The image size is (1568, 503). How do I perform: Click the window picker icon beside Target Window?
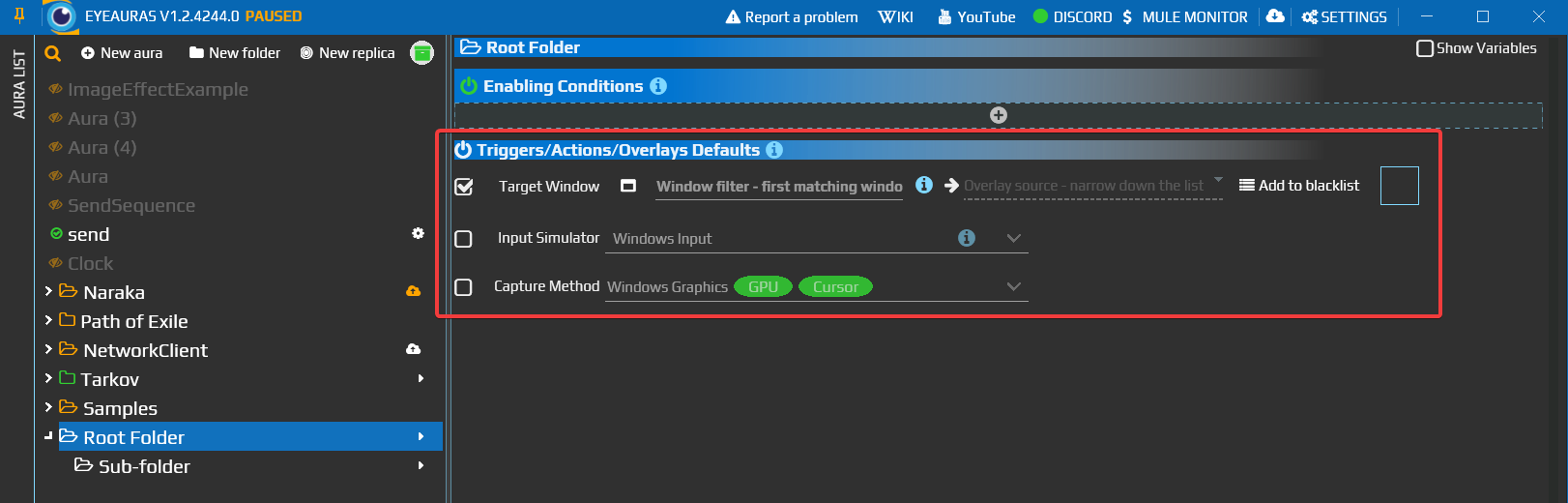[628, 186]
